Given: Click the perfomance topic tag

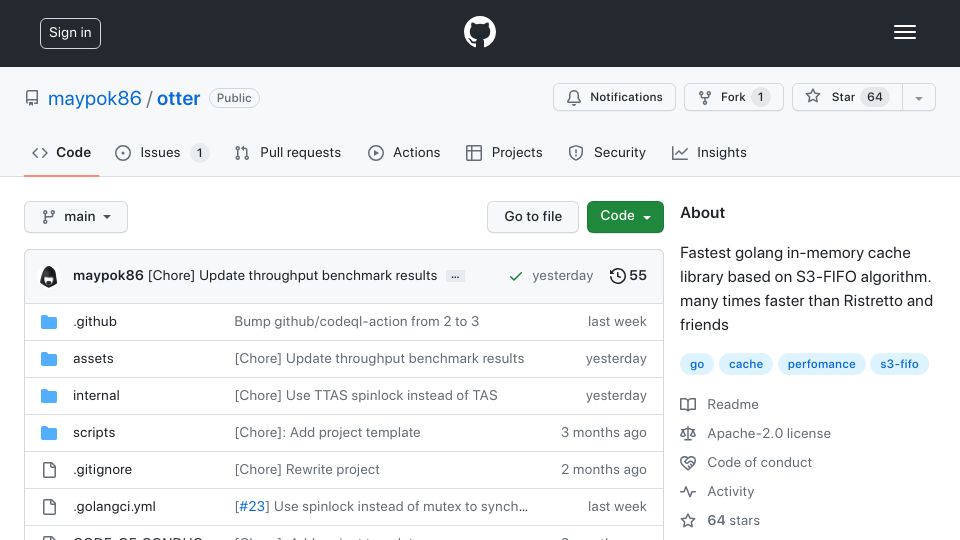Looking at the screenshot, I should [821, 364].
